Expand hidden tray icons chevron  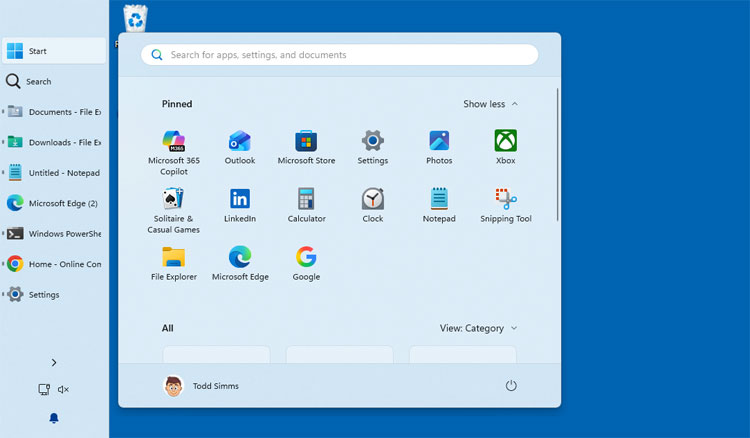(x=54, y=362)
